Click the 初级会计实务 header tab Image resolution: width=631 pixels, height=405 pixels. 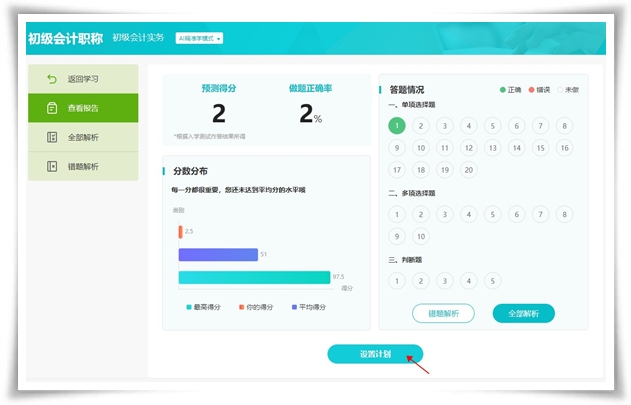click(x=136, y=39)
